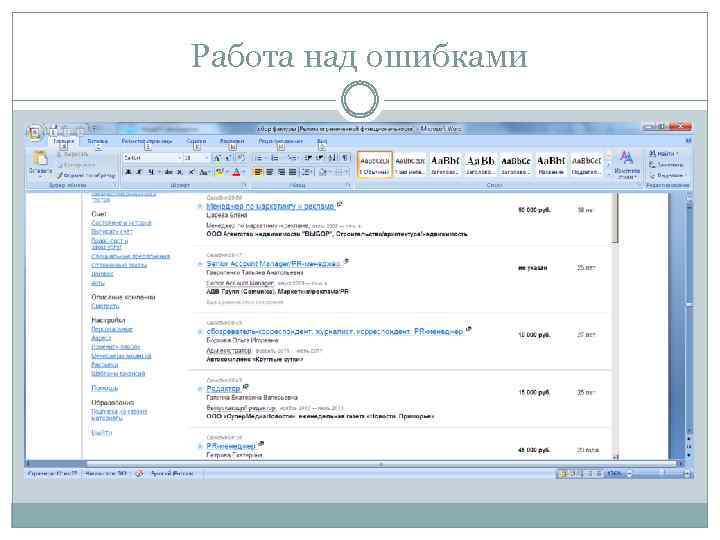Open the PR-менеджер resume link

tap(231, 446)
